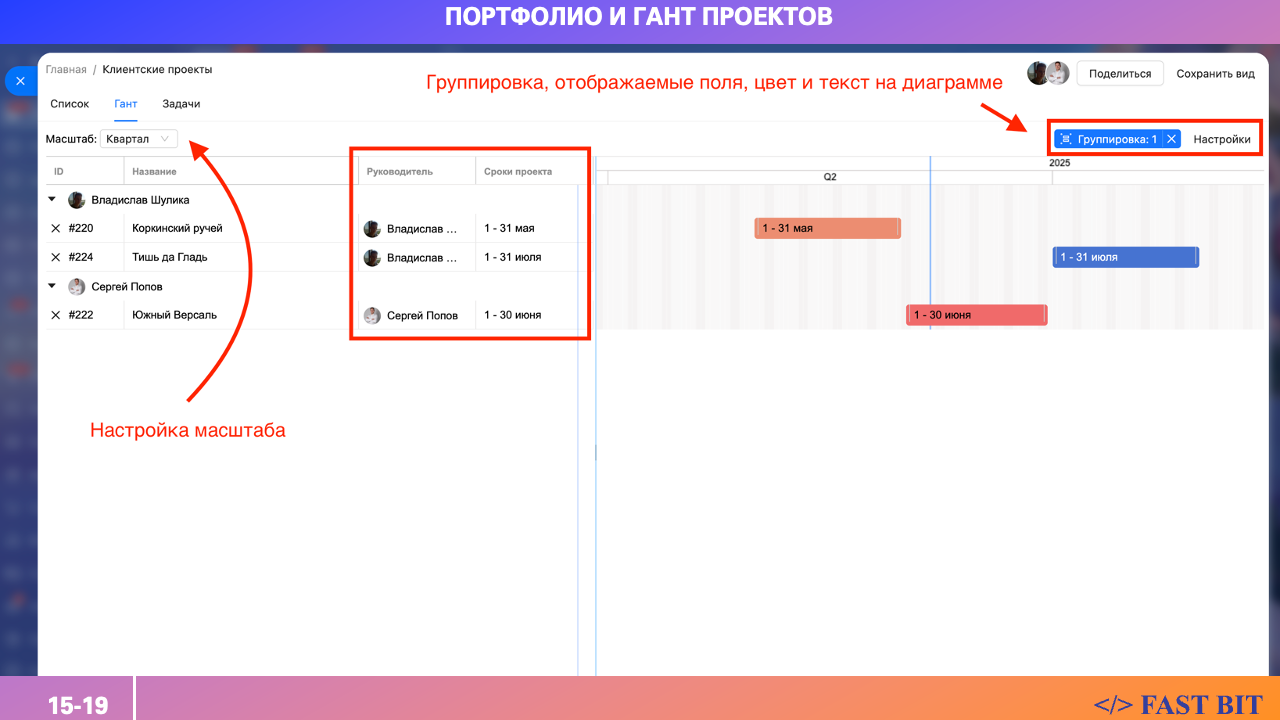Open project ID #224

tap(81, 257)
